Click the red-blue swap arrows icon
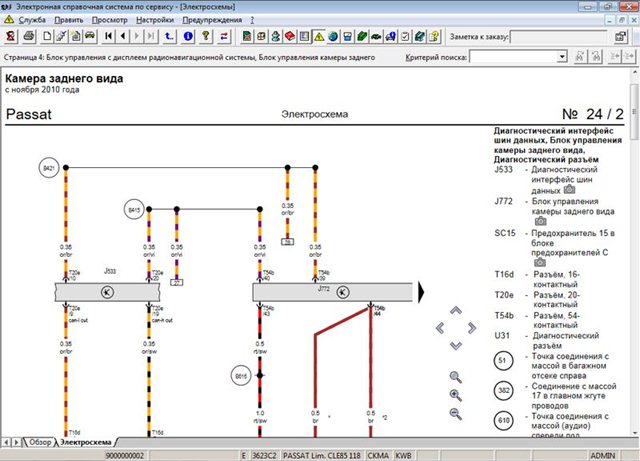This screenshot has width=640, height=461. (224, 36)
